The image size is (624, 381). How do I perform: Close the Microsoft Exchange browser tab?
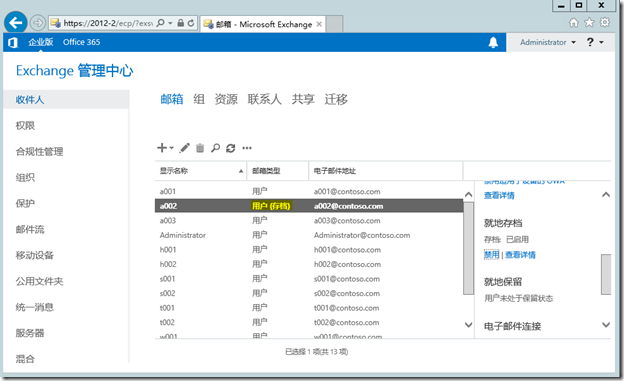pyautogui.click(x=319, y=24)
